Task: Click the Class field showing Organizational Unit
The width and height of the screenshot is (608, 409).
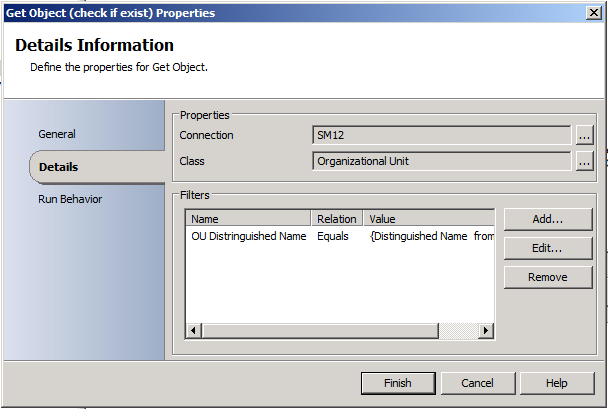Action: coord(441,161)
